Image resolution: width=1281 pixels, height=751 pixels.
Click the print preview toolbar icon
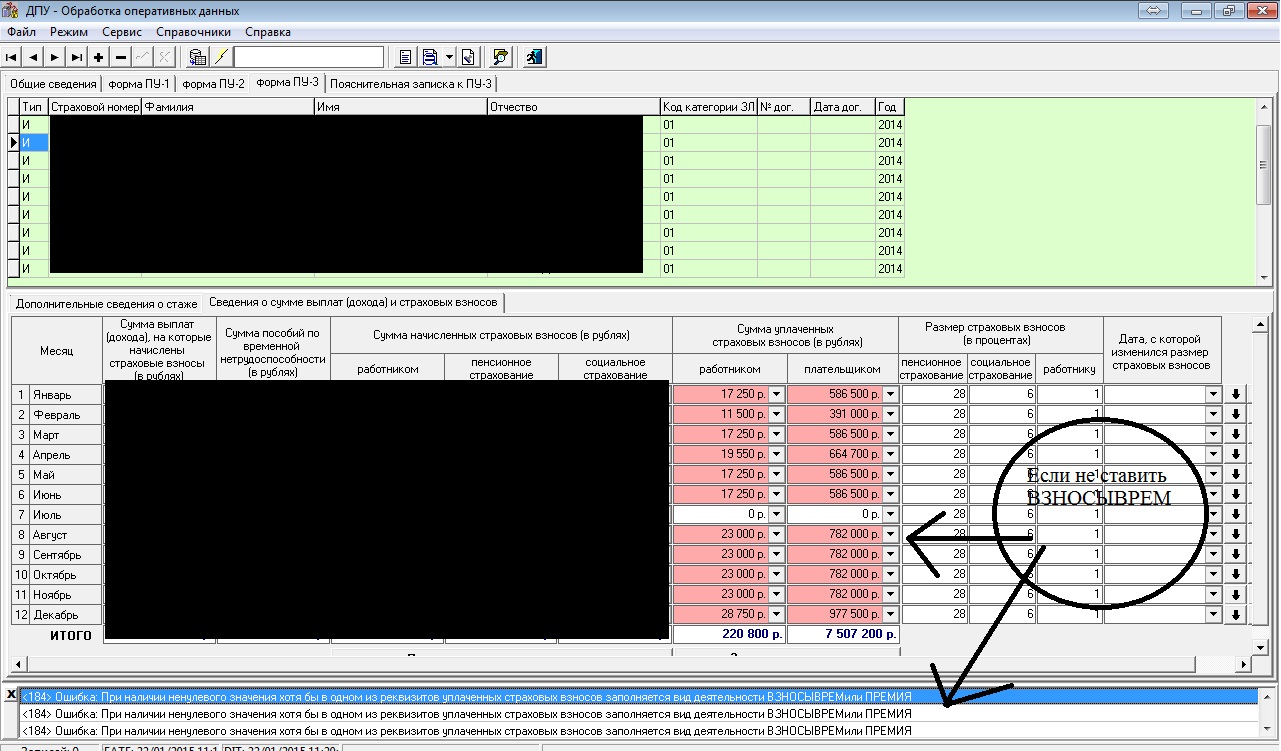tap(430, 57)
